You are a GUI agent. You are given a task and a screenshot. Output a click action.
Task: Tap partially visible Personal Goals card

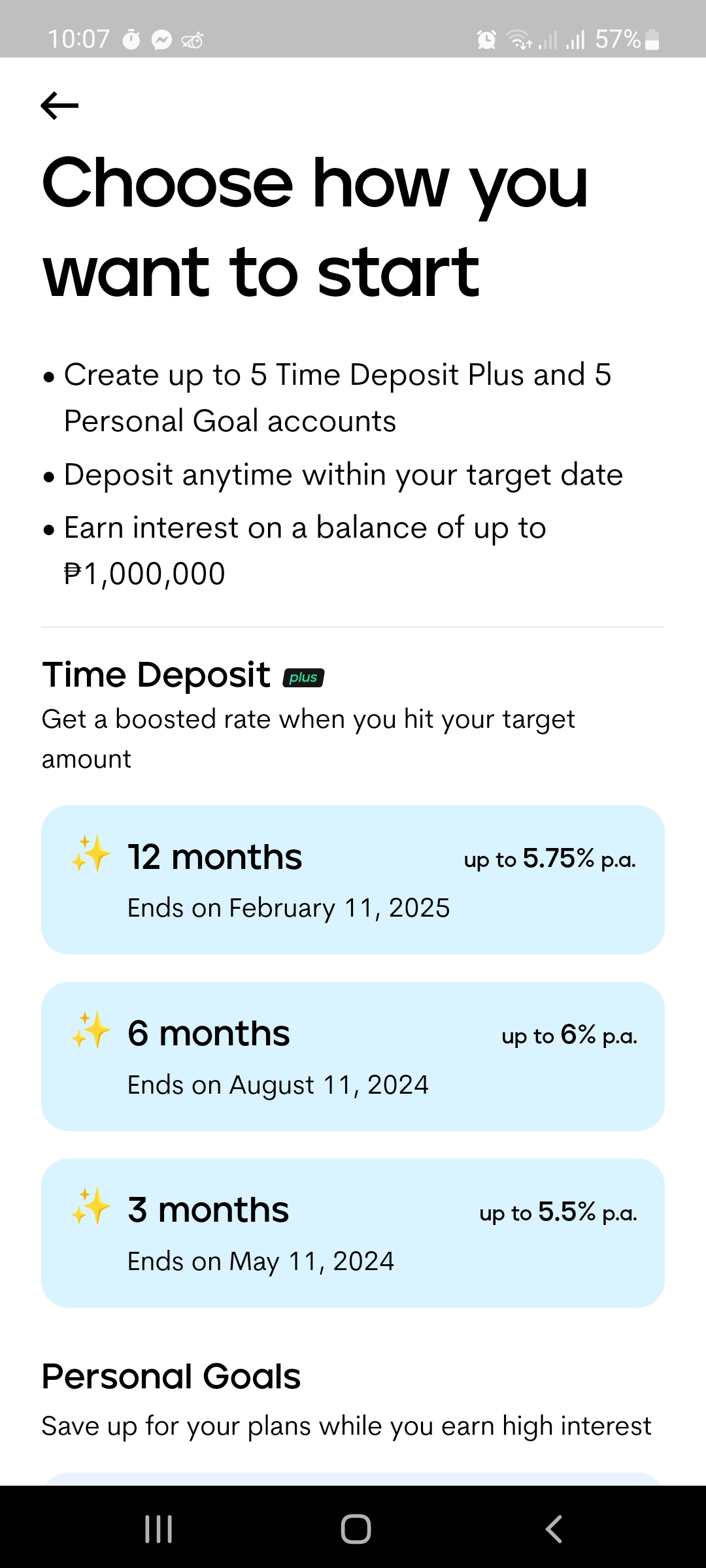(353, 1479)
